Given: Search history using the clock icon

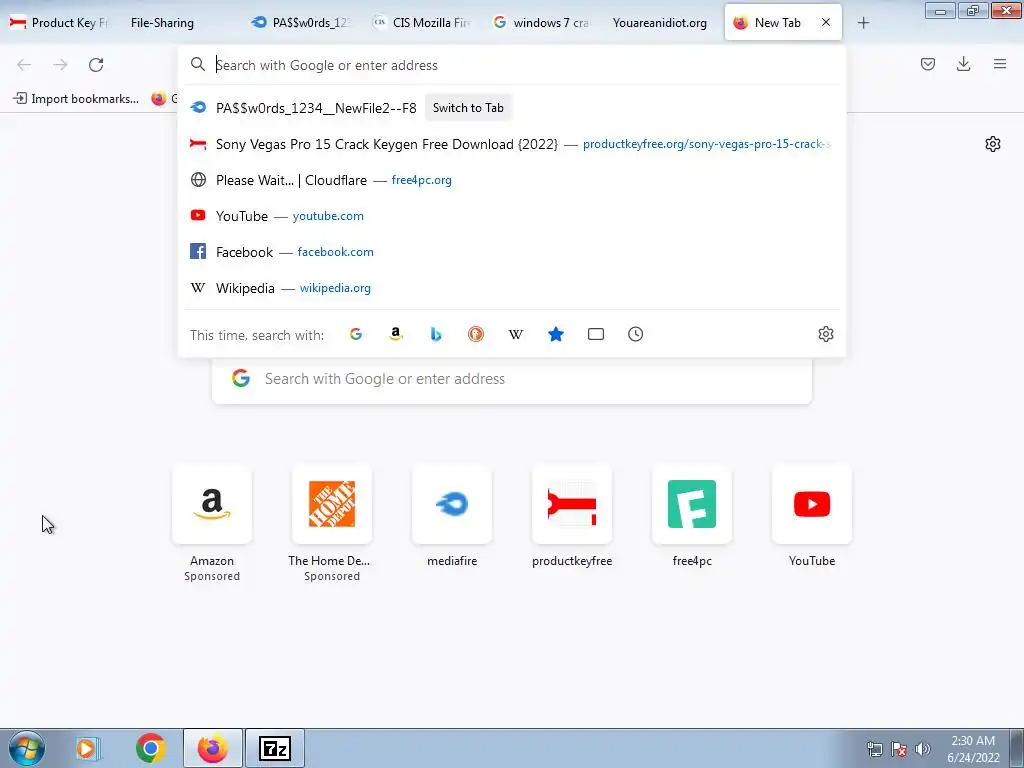Looking at the screenshot, I should [635, 334].
